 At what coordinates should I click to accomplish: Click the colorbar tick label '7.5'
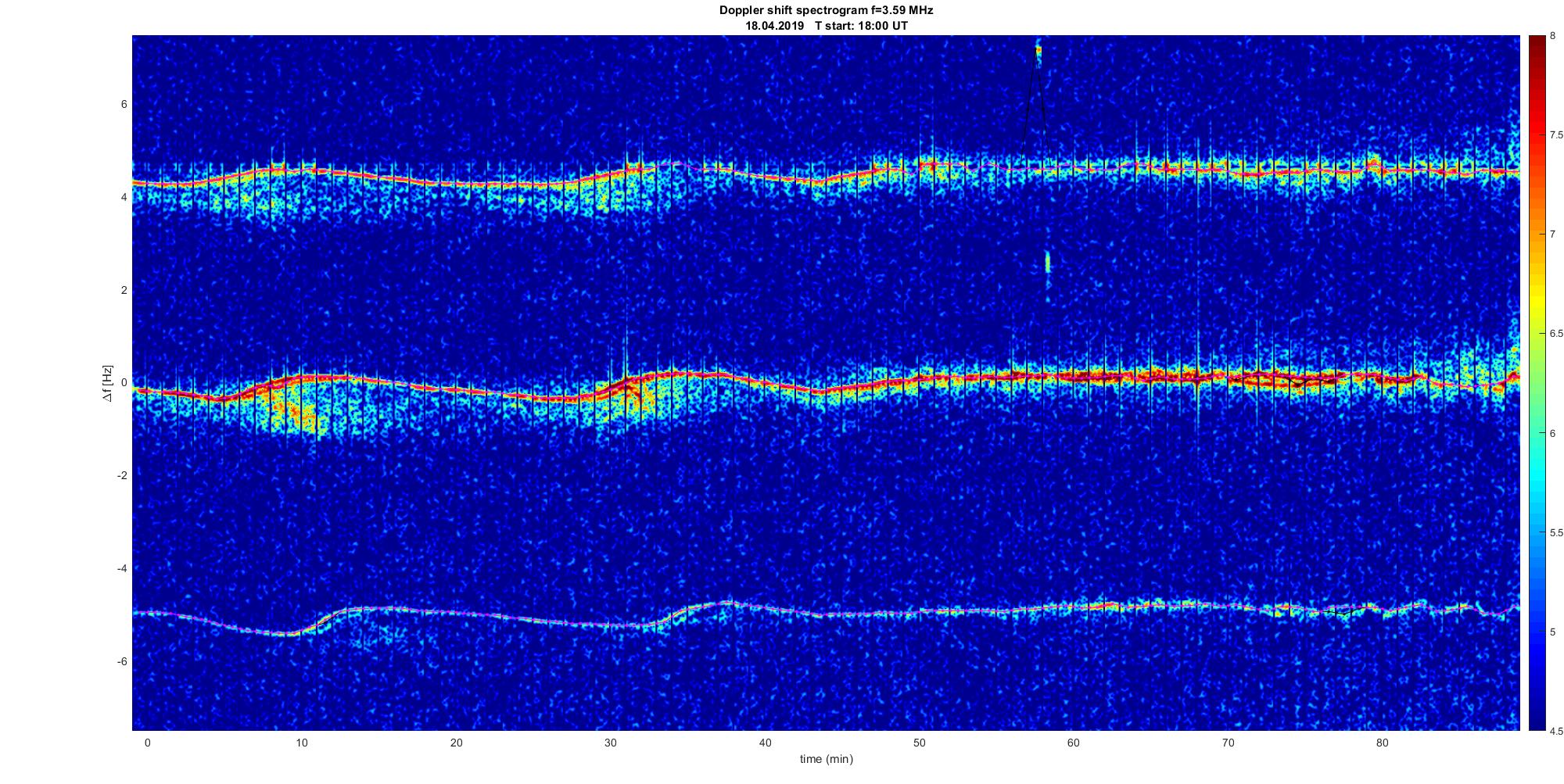click(1557, 135)
